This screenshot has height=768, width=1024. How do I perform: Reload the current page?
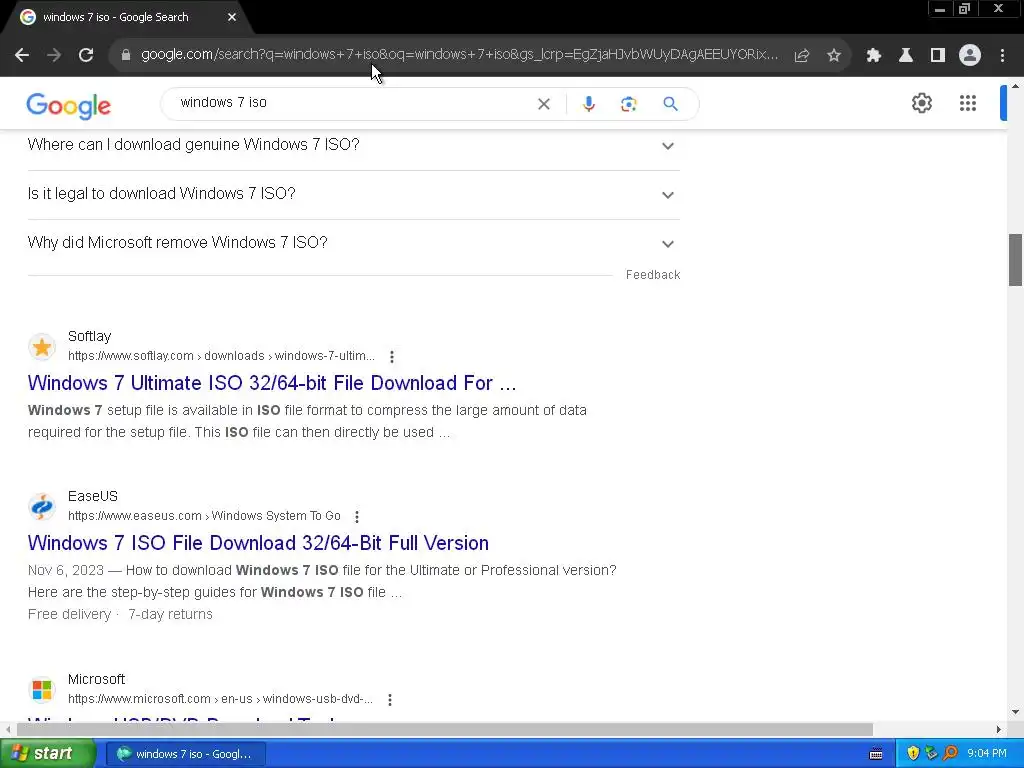coord(86,56)
